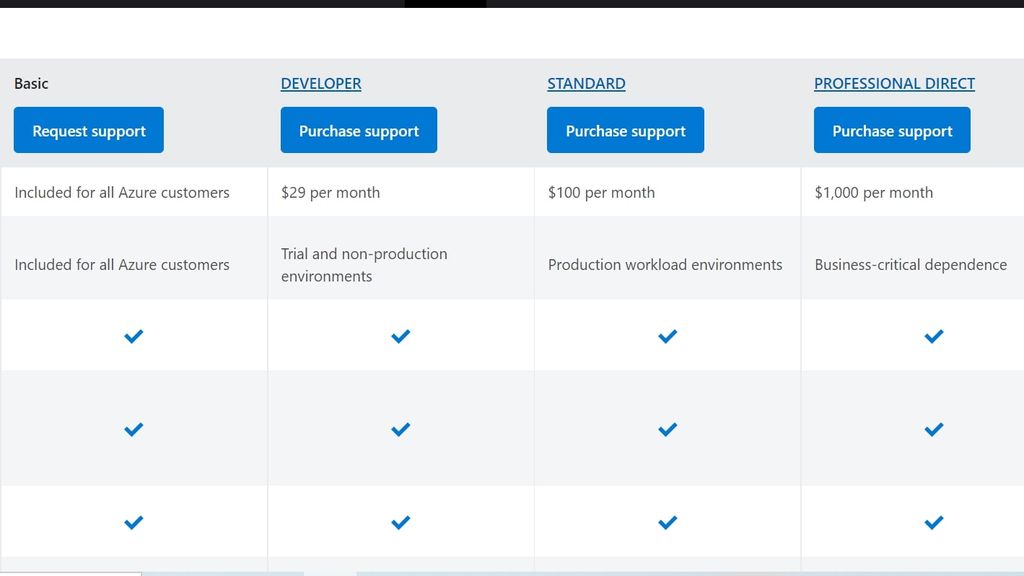
Task: Select the STANDARD checkmark in the bottom row
Action: tap(667, 521)
